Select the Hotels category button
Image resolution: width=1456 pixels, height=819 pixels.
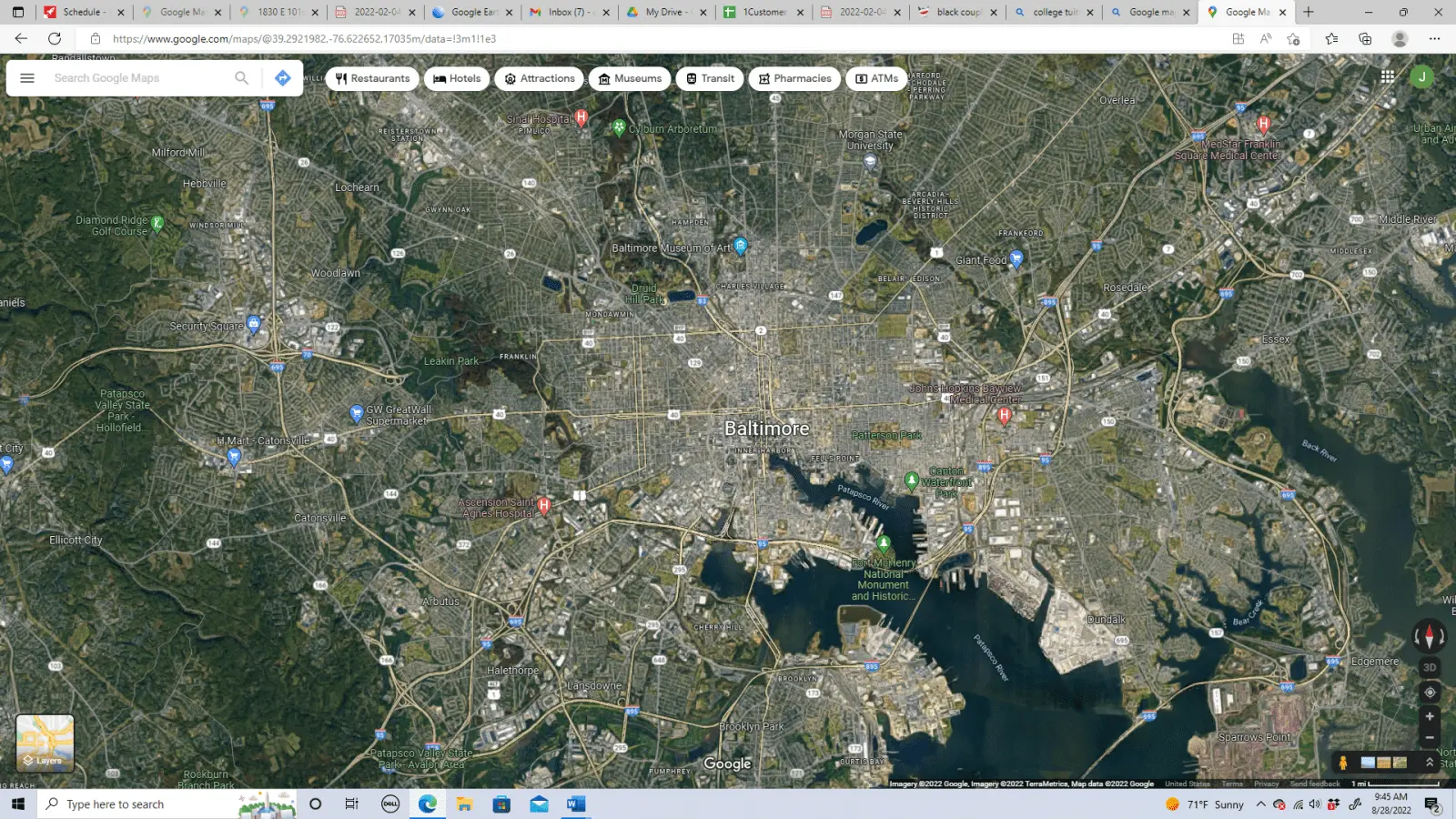click(x=457, y=78)
